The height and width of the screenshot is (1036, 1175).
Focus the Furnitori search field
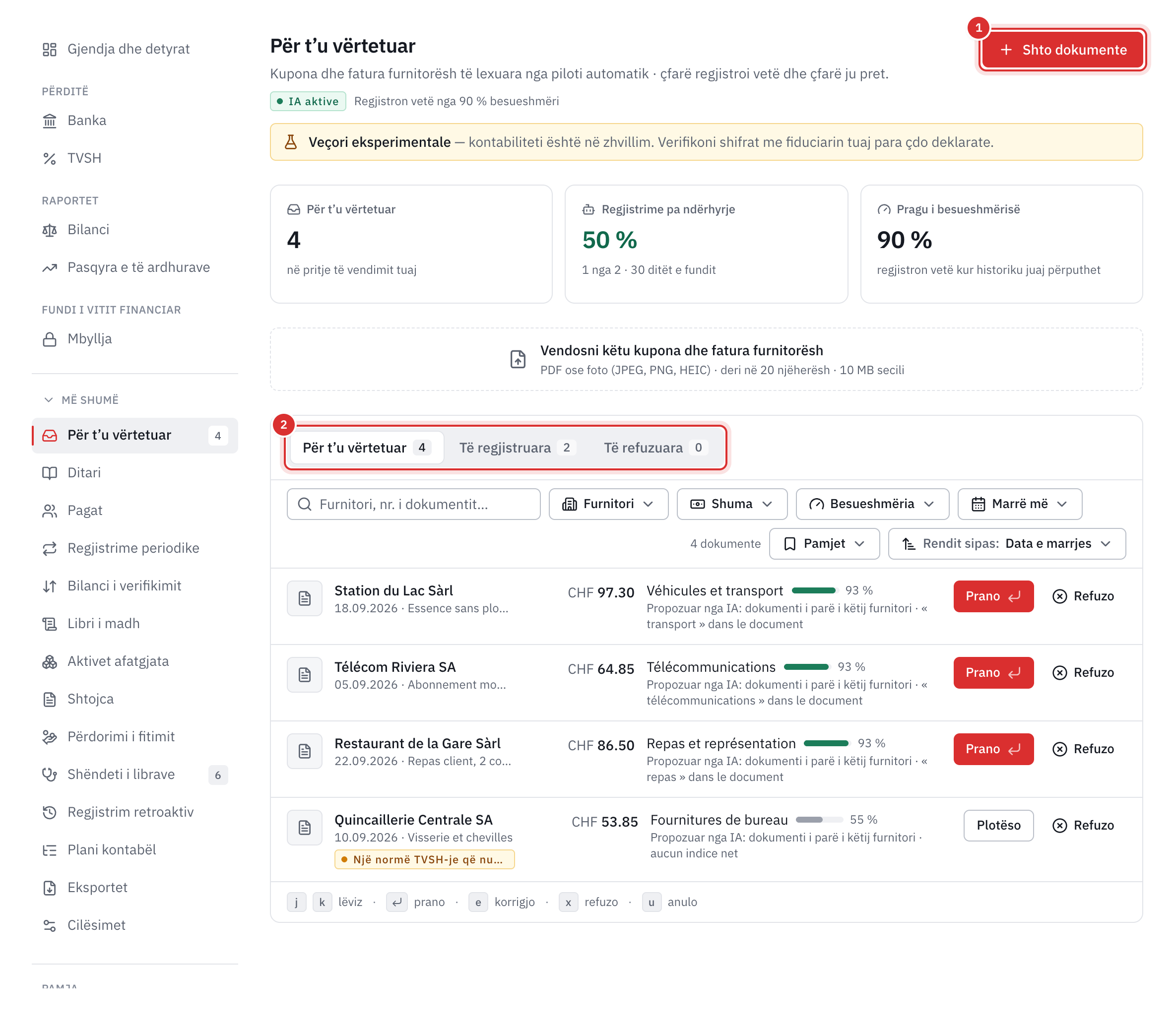coord(413,504)
